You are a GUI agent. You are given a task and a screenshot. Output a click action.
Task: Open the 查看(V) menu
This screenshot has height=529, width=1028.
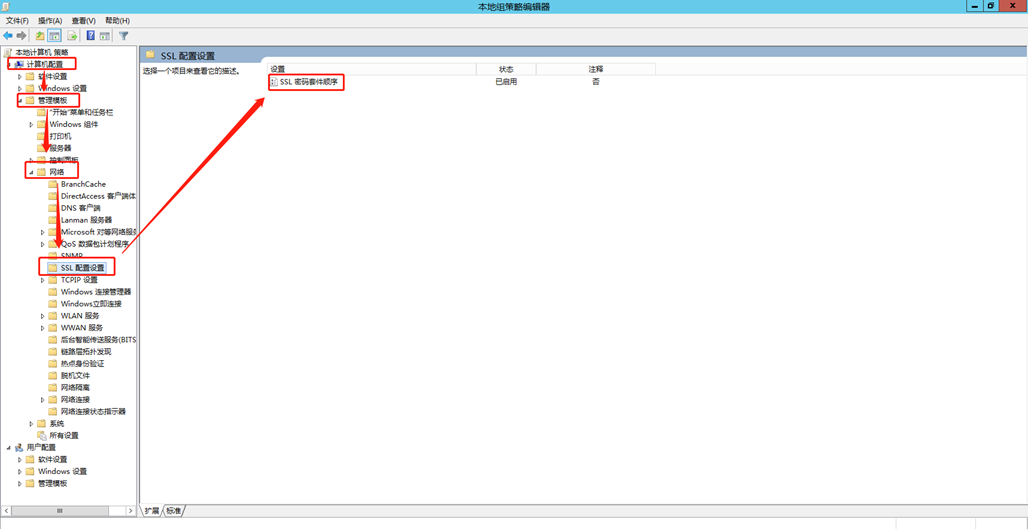[83, 20]
